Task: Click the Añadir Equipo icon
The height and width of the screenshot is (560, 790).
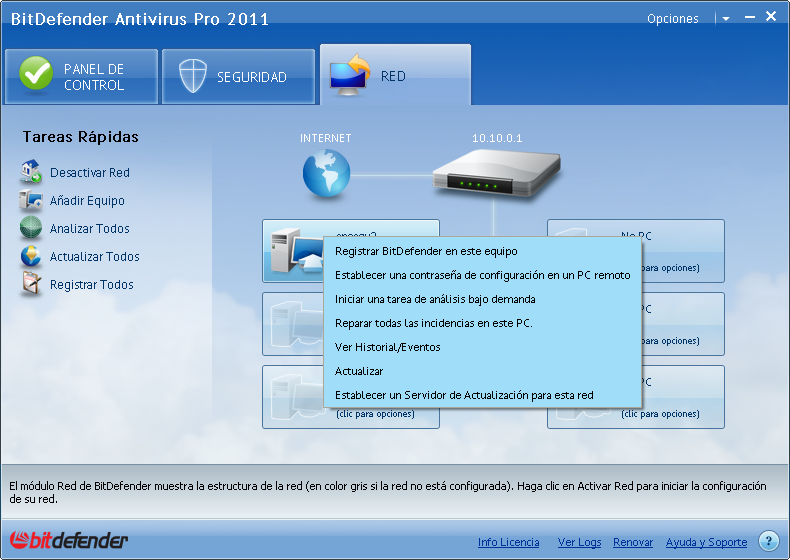Action: click(31, 200)
